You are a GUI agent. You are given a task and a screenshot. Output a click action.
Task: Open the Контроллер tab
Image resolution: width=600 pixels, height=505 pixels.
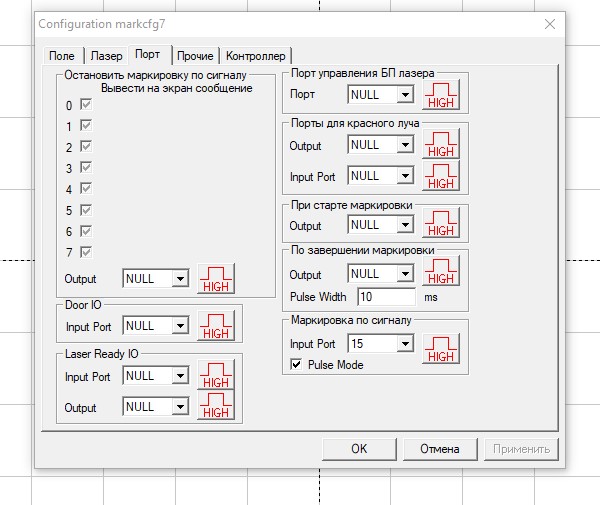(256, 56)
